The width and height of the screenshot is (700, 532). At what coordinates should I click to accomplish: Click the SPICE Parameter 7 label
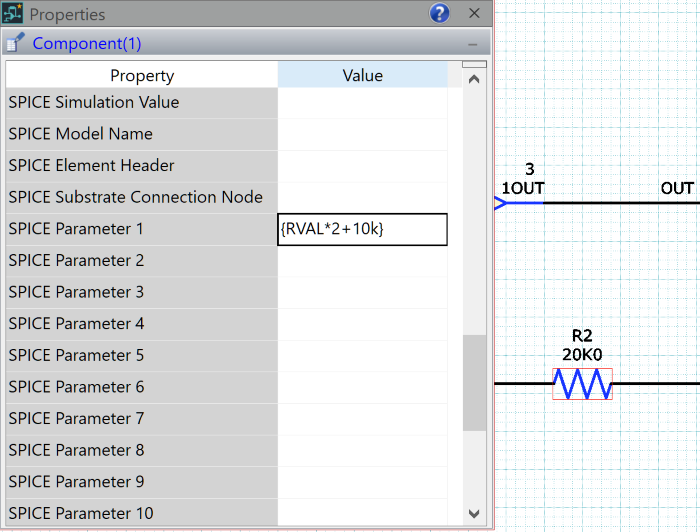tap(76, 419)
